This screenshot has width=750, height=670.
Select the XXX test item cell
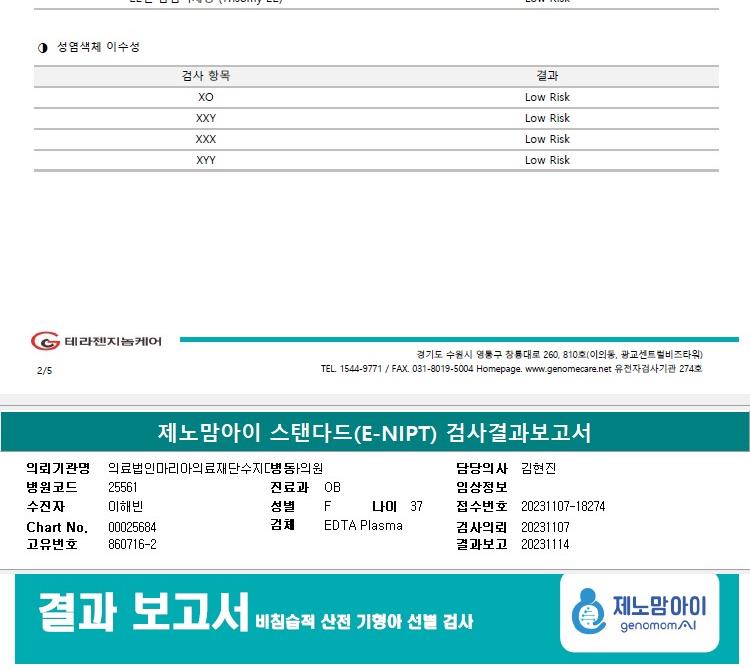[x=206, y=139]
